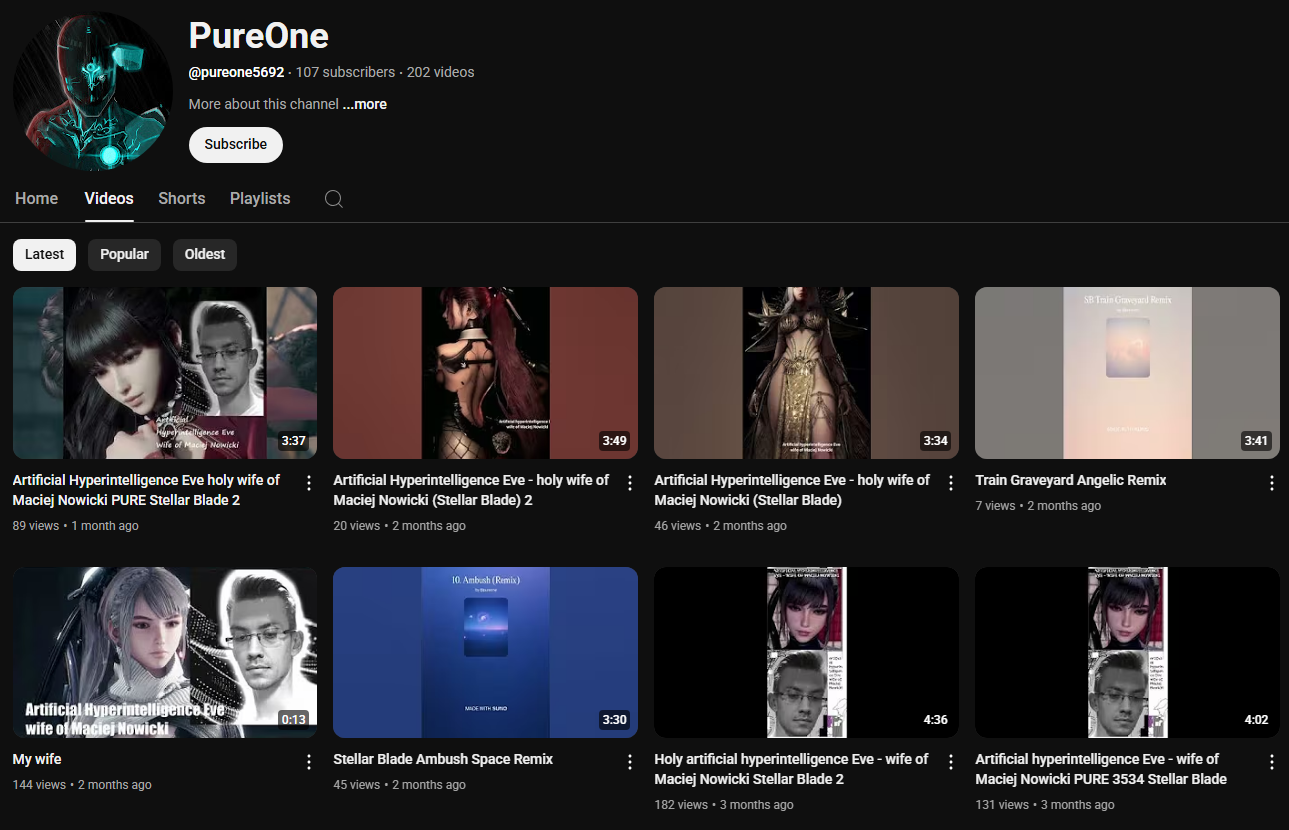
Task: Click '45 views • 2 months ago' text
Action: pyautogui.click(x=400, y=785)
